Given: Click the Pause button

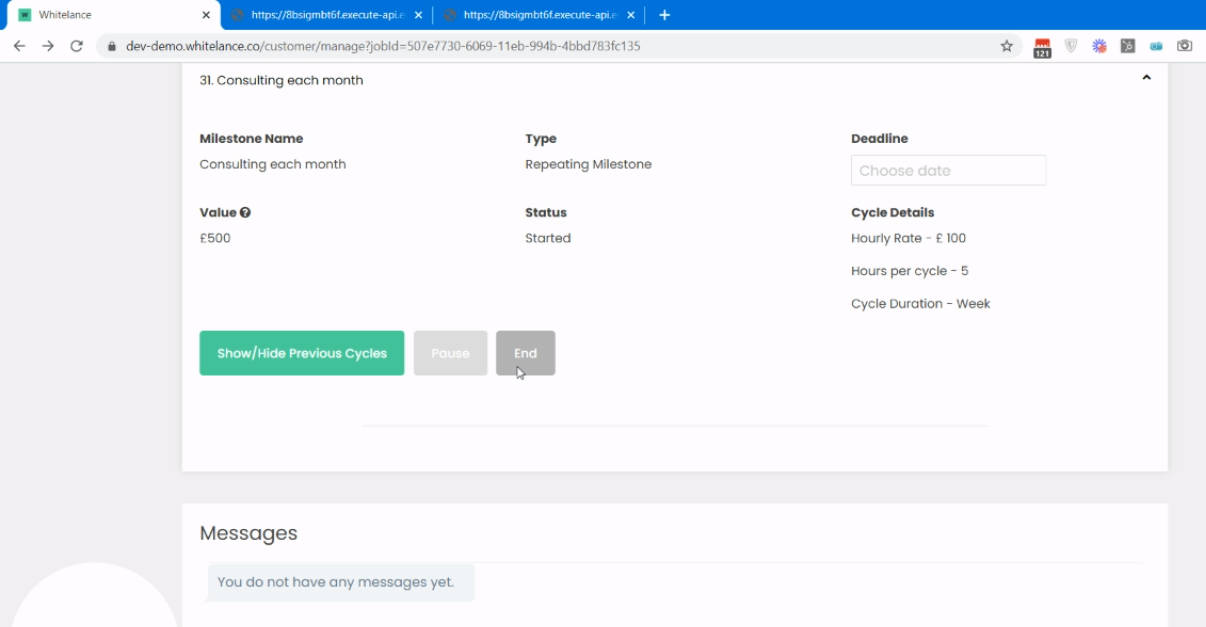Looking at the screenshot, I should (450, 353).
